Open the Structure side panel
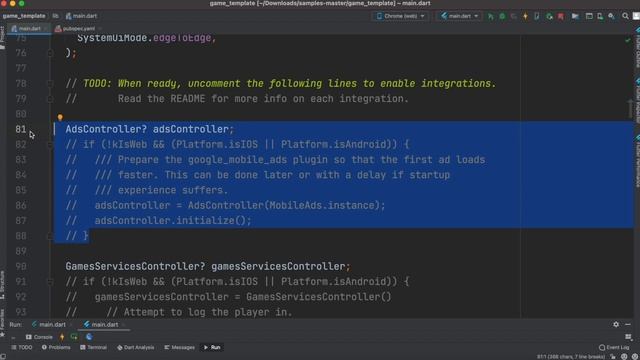This screenshot has height=360, width=640. [x=2, y=285]
